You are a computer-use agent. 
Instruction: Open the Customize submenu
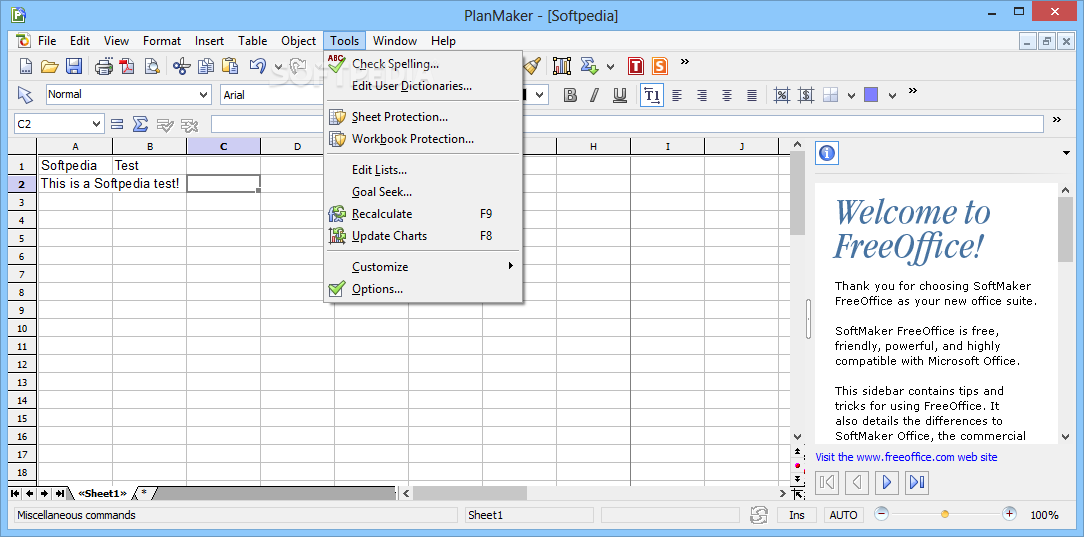(423, 267)
